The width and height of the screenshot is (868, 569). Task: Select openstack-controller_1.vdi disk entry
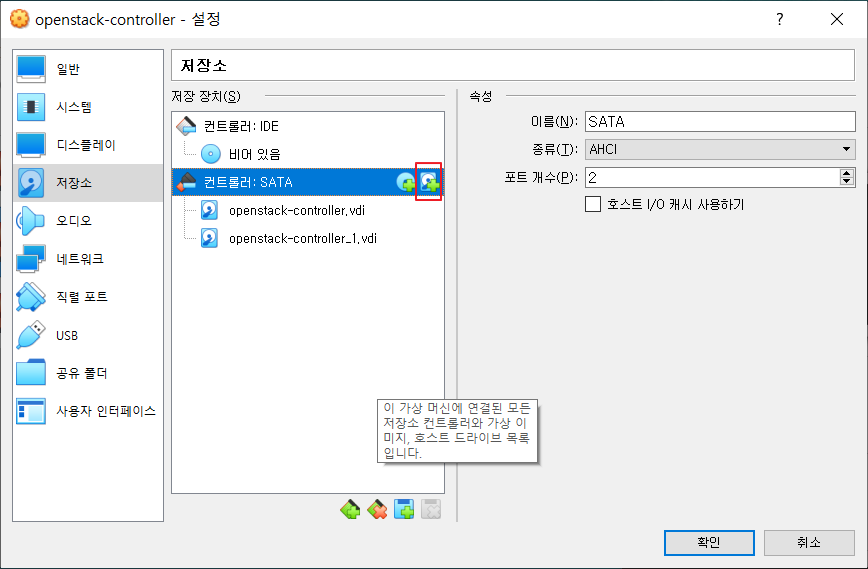(x=308, y=239)
